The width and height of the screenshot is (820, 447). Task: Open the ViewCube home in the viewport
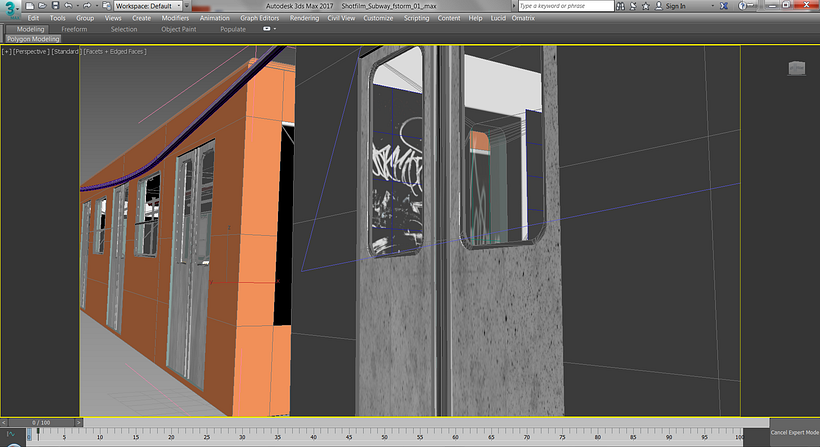[x=796, y=67]
